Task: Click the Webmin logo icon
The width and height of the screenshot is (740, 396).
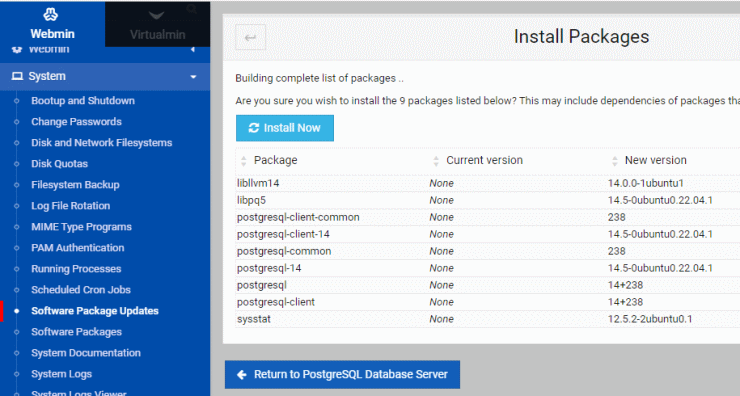Action: [51, 15]
